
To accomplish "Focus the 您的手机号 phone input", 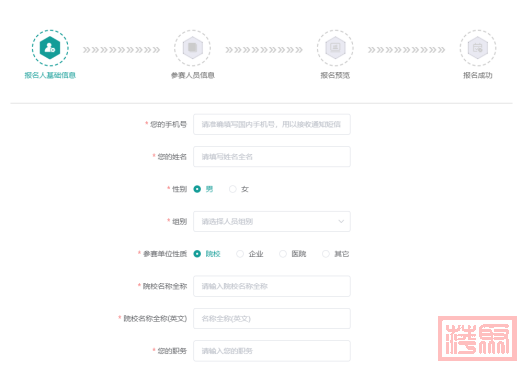I will coord(272,124).
